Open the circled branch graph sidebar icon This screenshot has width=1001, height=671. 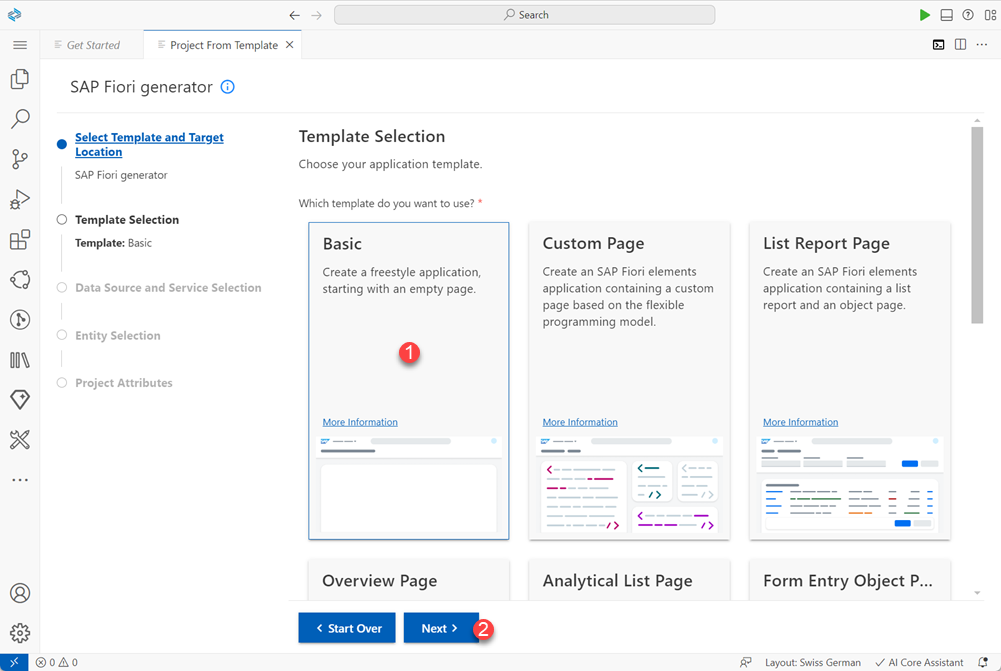coord(20,319)
